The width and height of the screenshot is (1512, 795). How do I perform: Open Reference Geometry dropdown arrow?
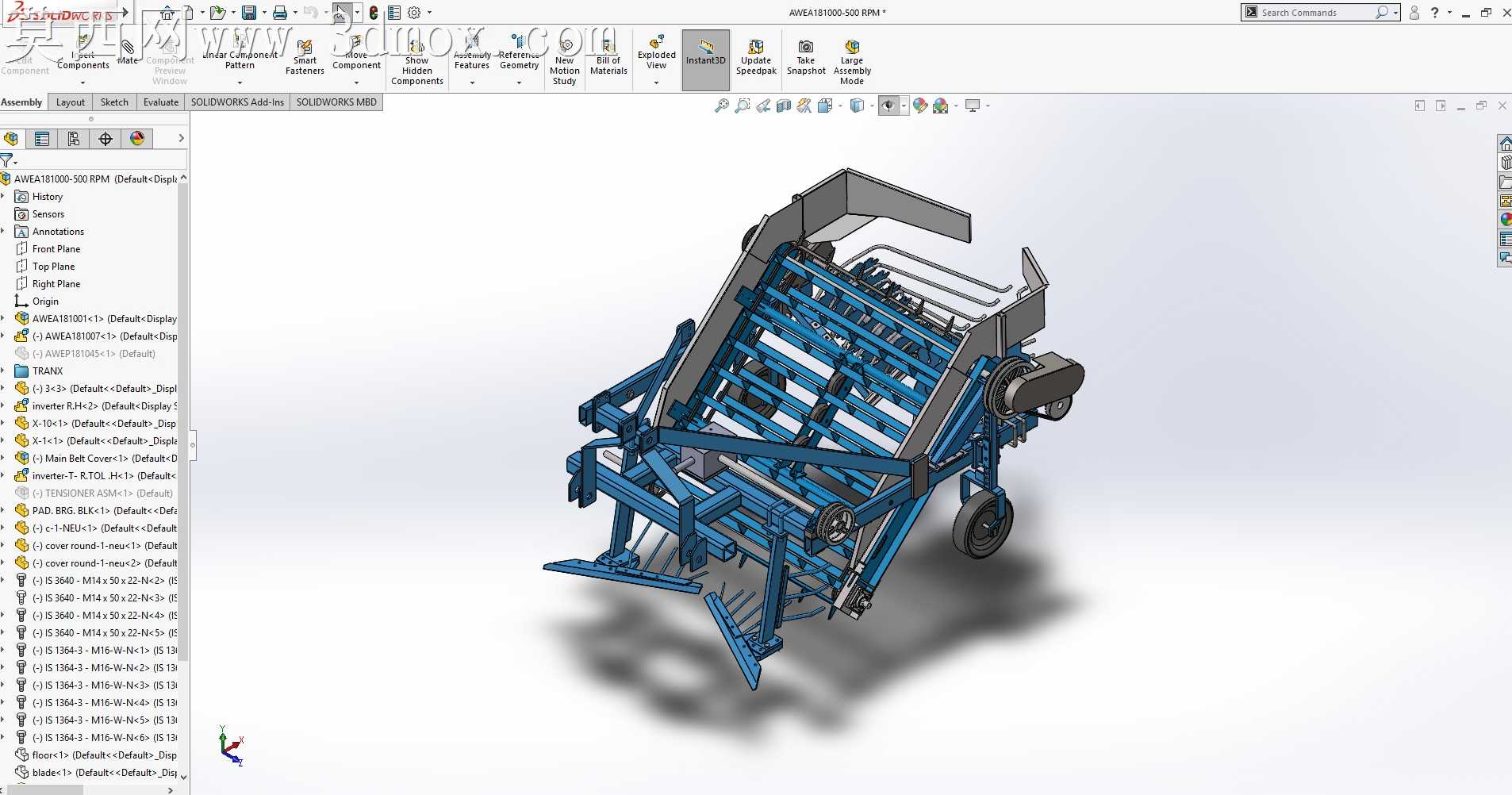[x=519, y=82]
